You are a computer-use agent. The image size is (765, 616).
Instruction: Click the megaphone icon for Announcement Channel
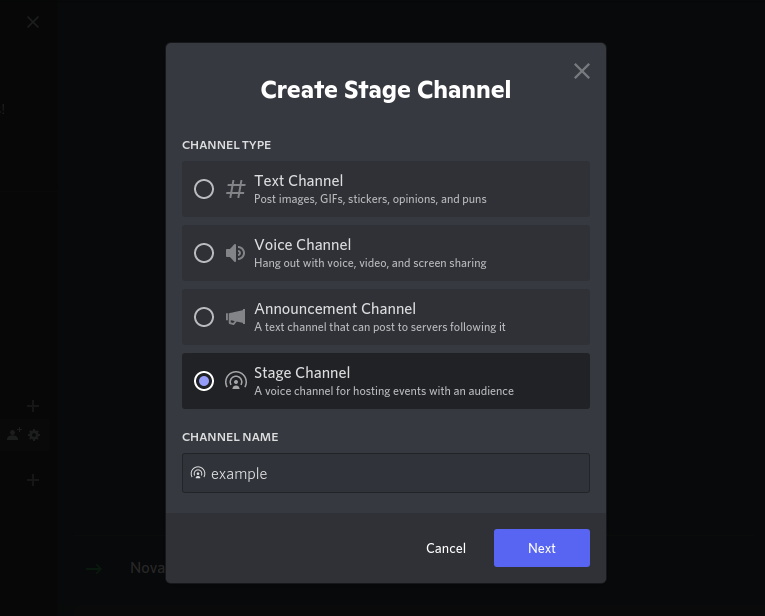[x=236, y=317]
